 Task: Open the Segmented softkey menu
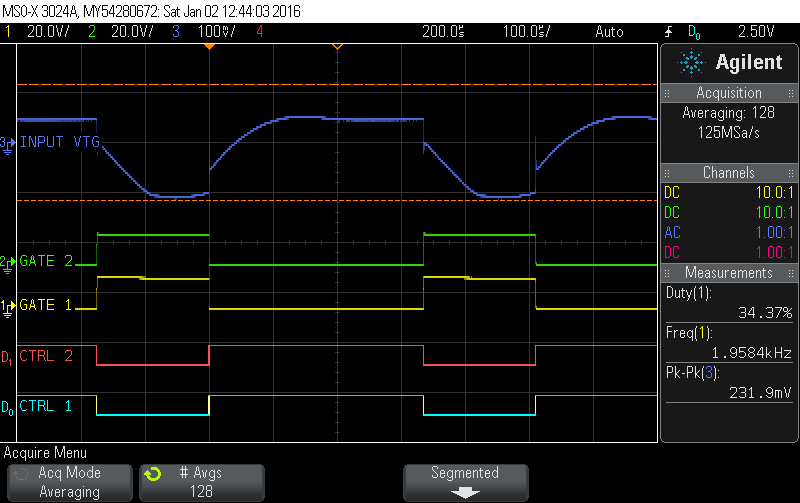[x=466, y=482]
